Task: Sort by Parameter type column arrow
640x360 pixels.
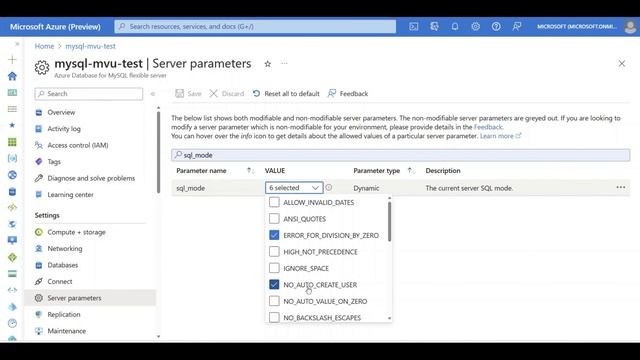Action: 410,171
